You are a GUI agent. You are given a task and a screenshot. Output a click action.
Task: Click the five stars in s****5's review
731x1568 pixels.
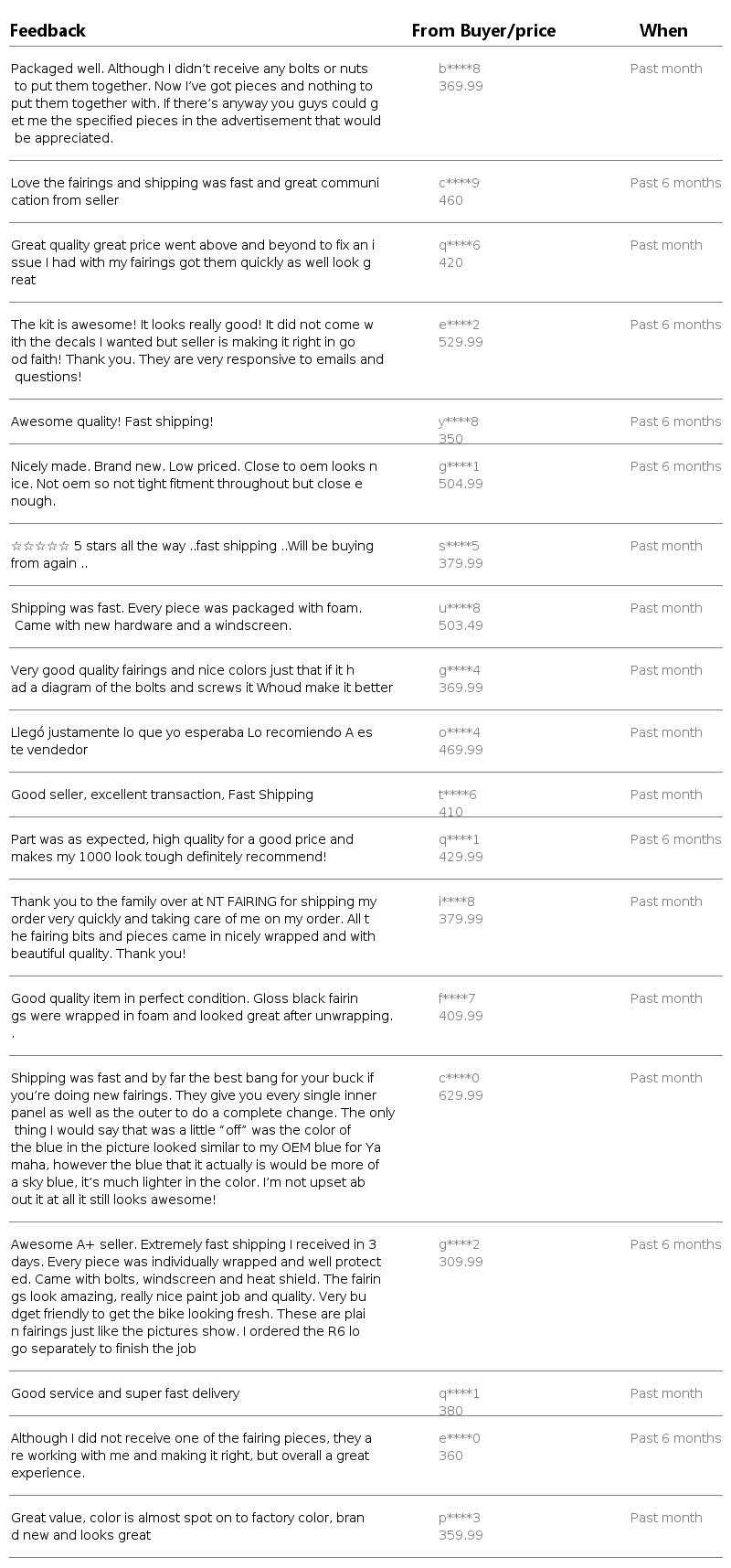pos(40,546)
